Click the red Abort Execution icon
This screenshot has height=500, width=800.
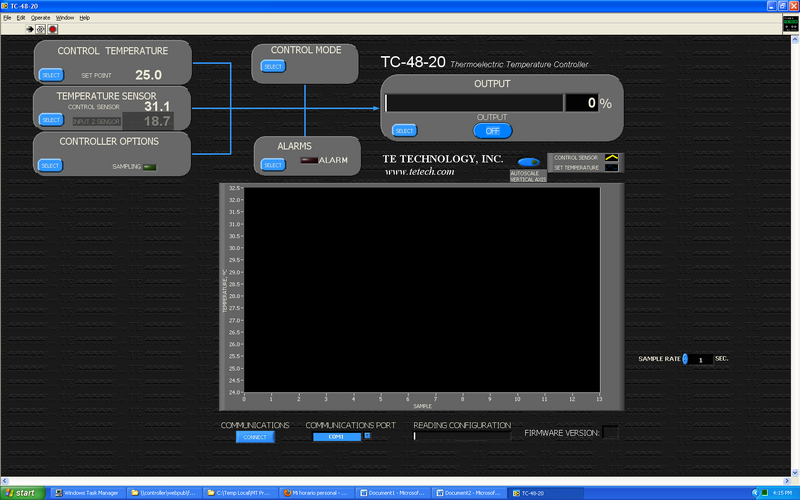(x=53, y=29)
